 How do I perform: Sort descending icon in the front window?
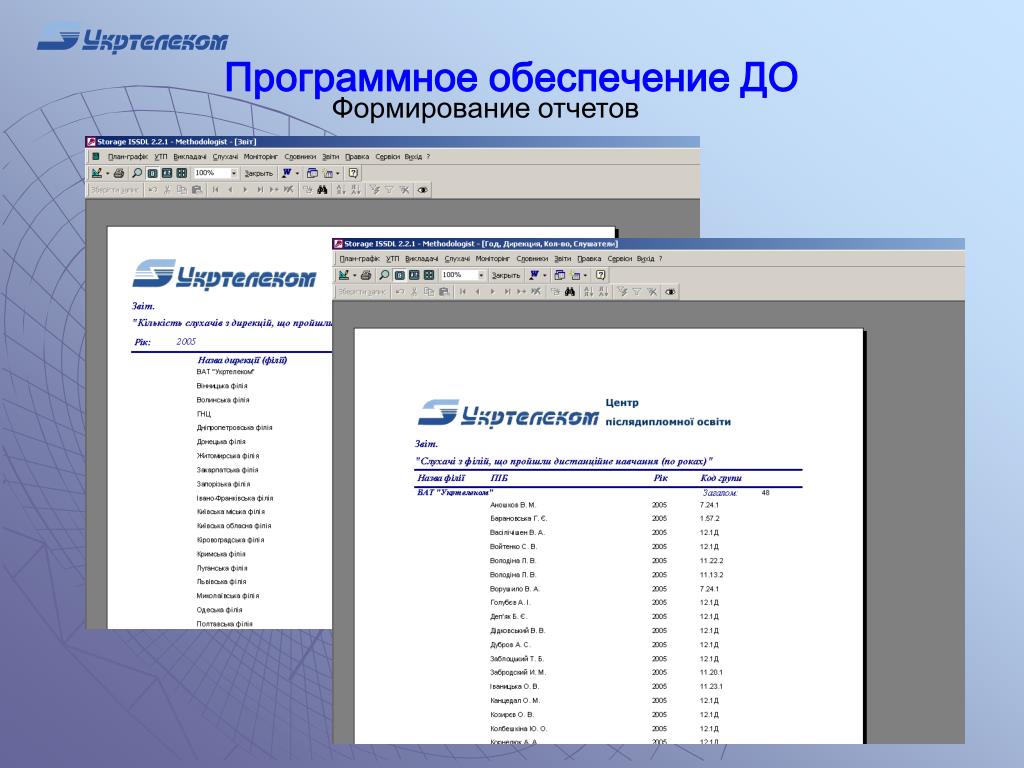coord(603,292)
